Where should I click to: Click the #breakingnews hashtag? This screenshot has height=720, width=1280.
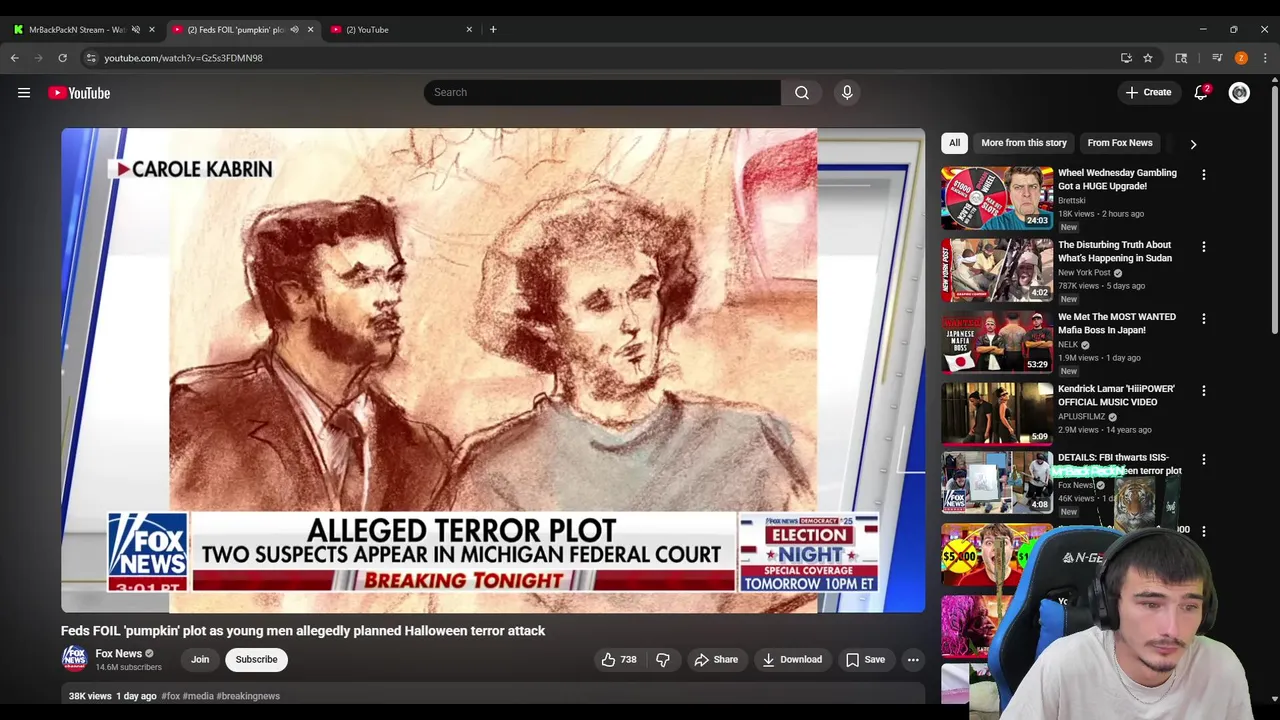coord(248,696)
